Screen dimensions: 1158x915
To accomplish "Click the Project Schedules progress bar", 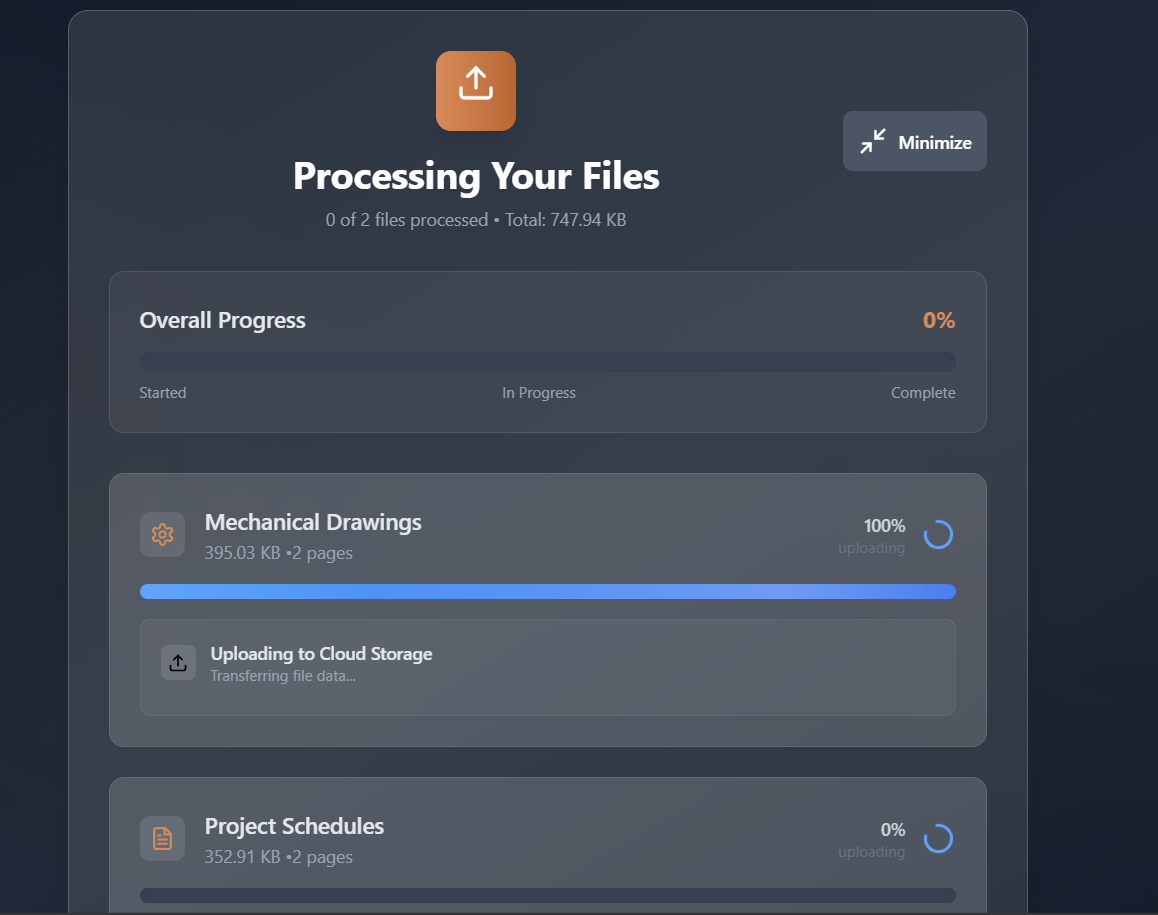I will point(547,895).
